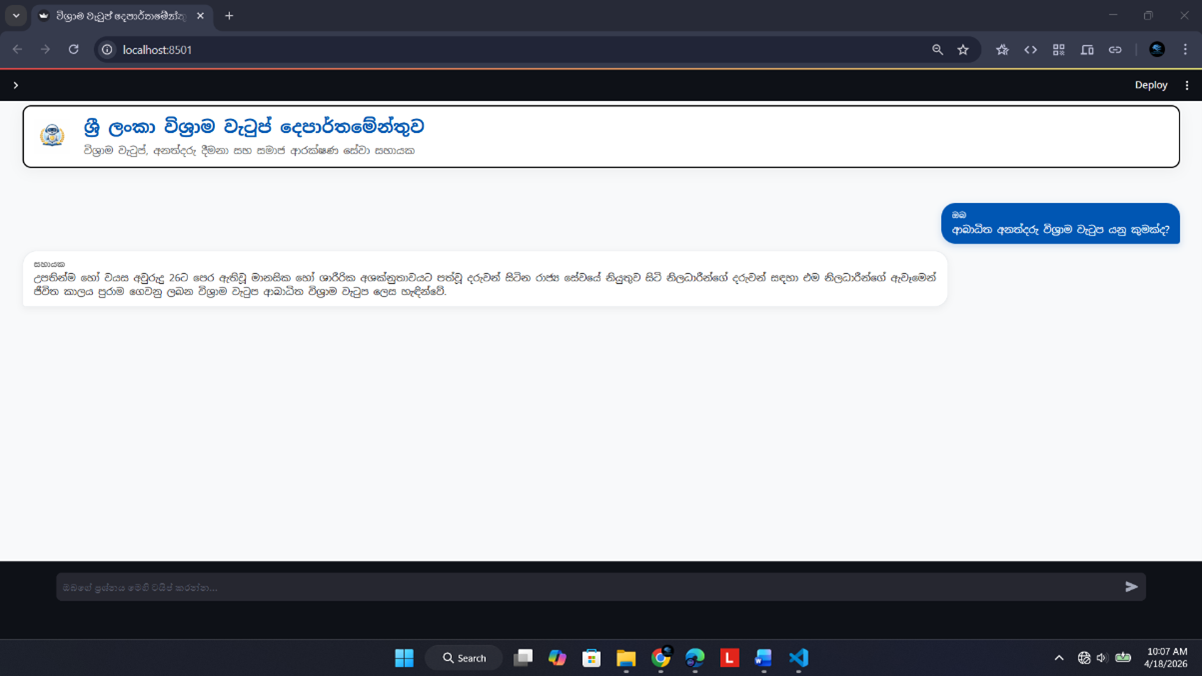
Task: Click the code brackets extension icon
Action: click(1030, 49)
